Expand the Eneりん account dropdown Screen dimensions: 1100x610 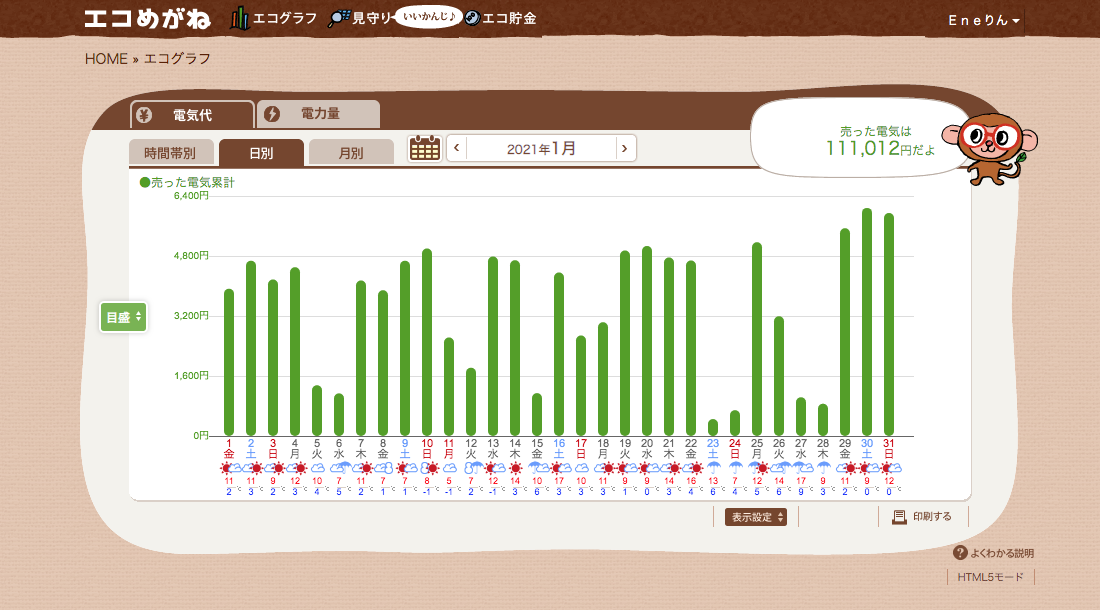(x=984, y=20)
